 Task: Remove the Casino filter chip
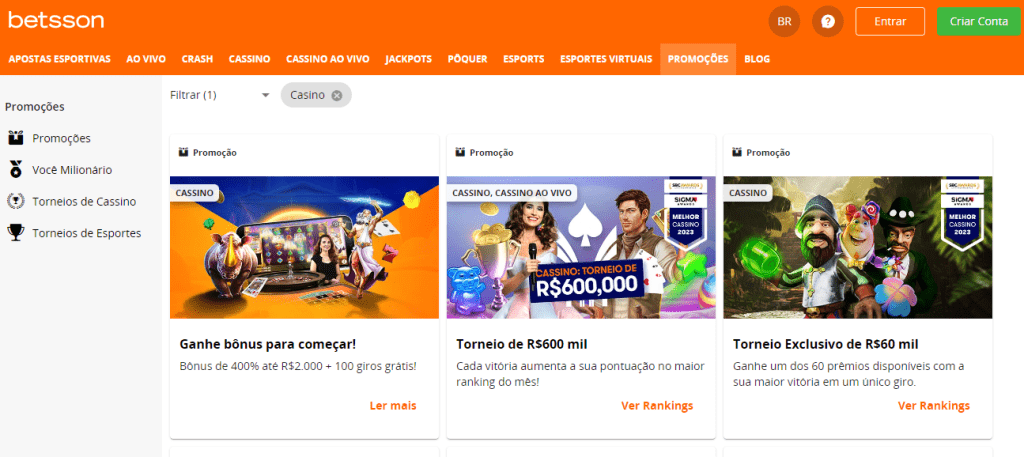point(336,95)
